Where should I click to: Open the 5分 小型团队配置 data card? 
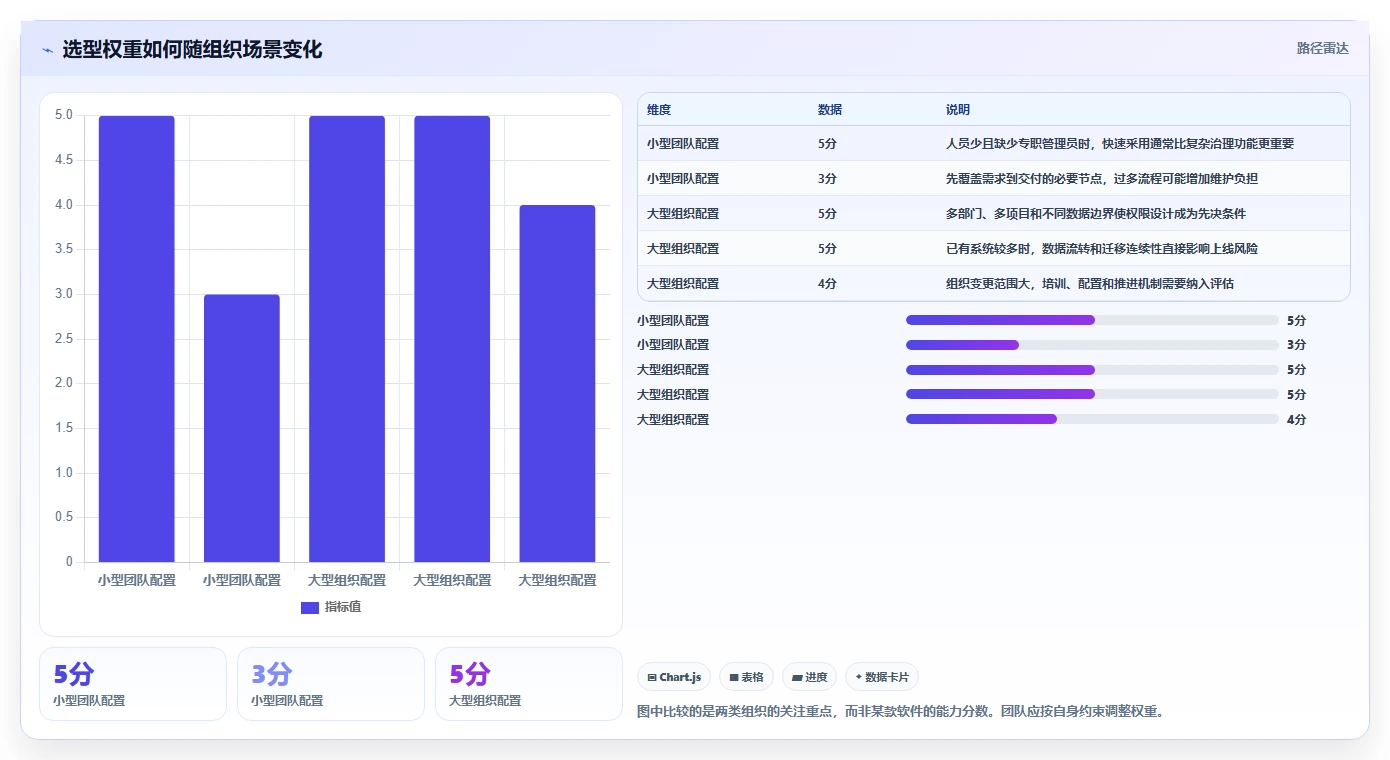(132, 684)
